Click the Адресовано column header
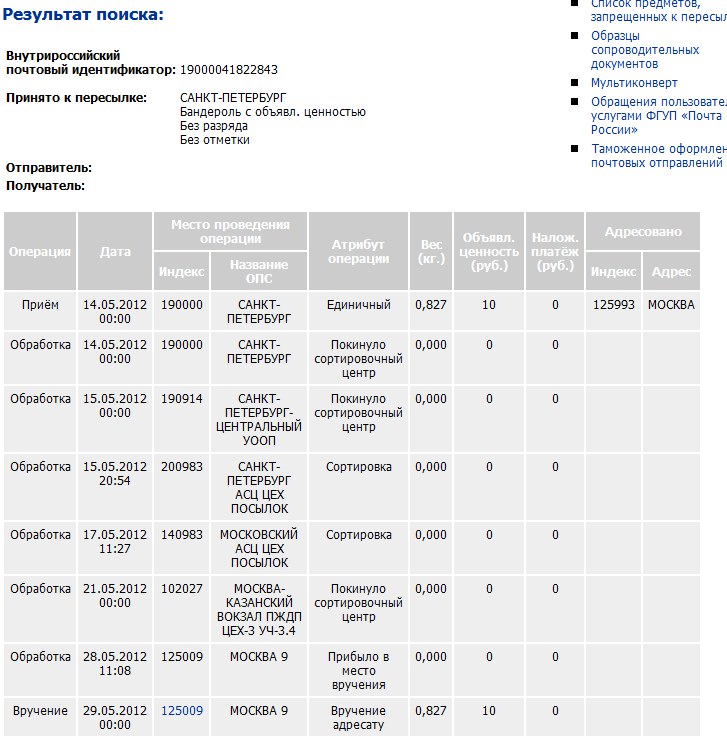Image resolution: width=727 pixels, height=752 pixels. coord(643,232)
